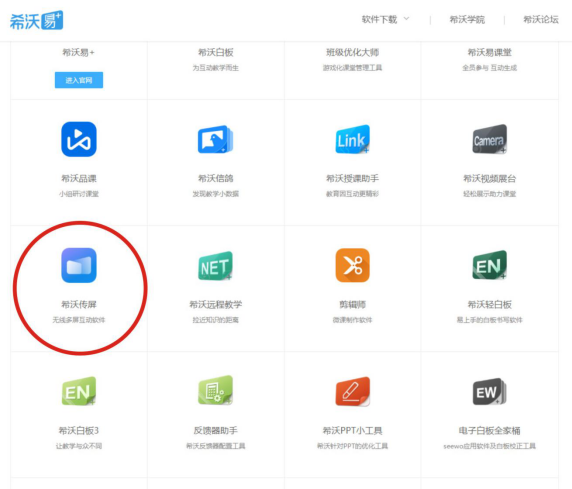Screen dimensions: 572x489
Task: Click the 希沃信鸽 title text
Action: pyautogui.click(x=216, y=178)
